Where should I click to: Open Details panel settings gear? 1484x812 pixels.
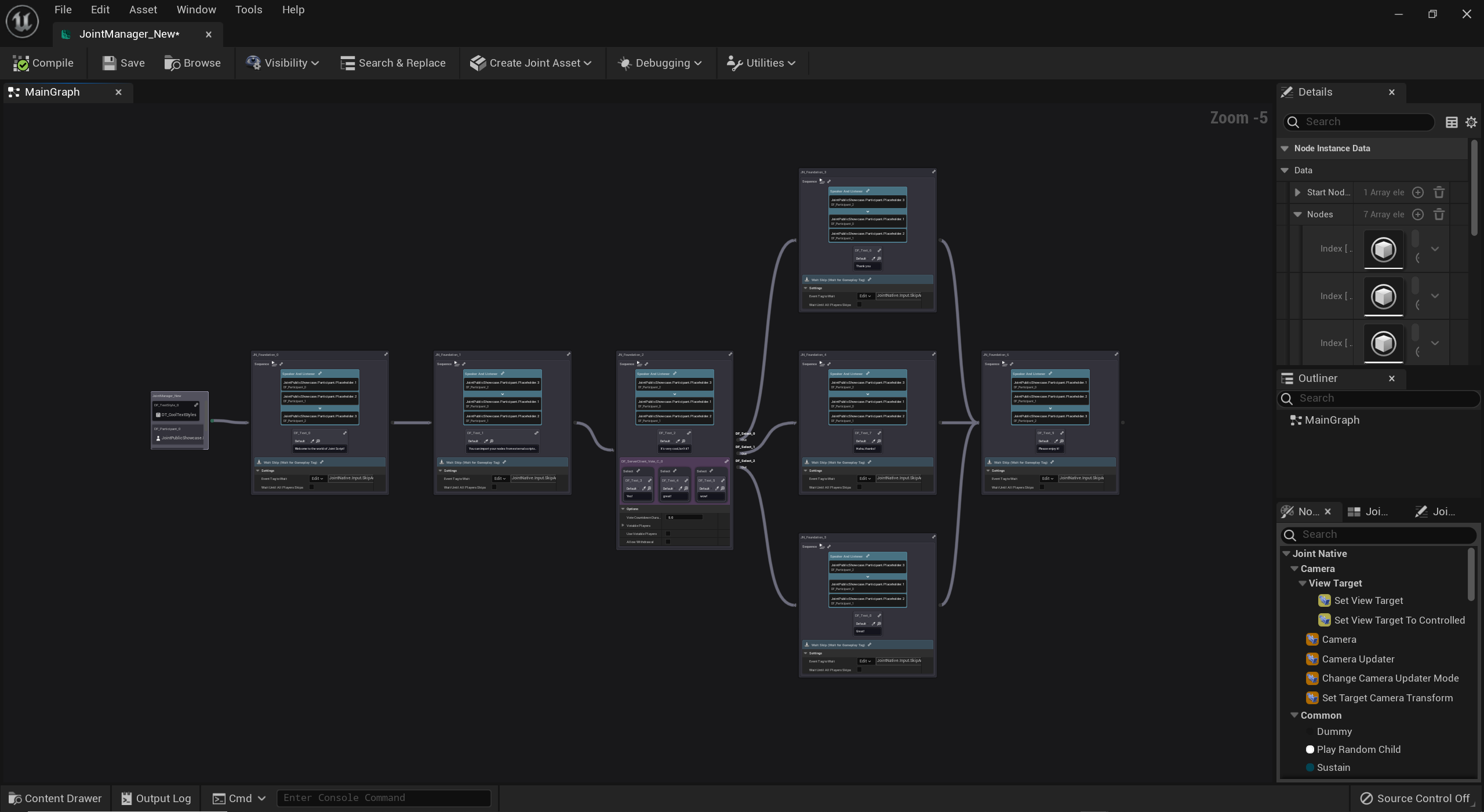tap(1471, 122)
